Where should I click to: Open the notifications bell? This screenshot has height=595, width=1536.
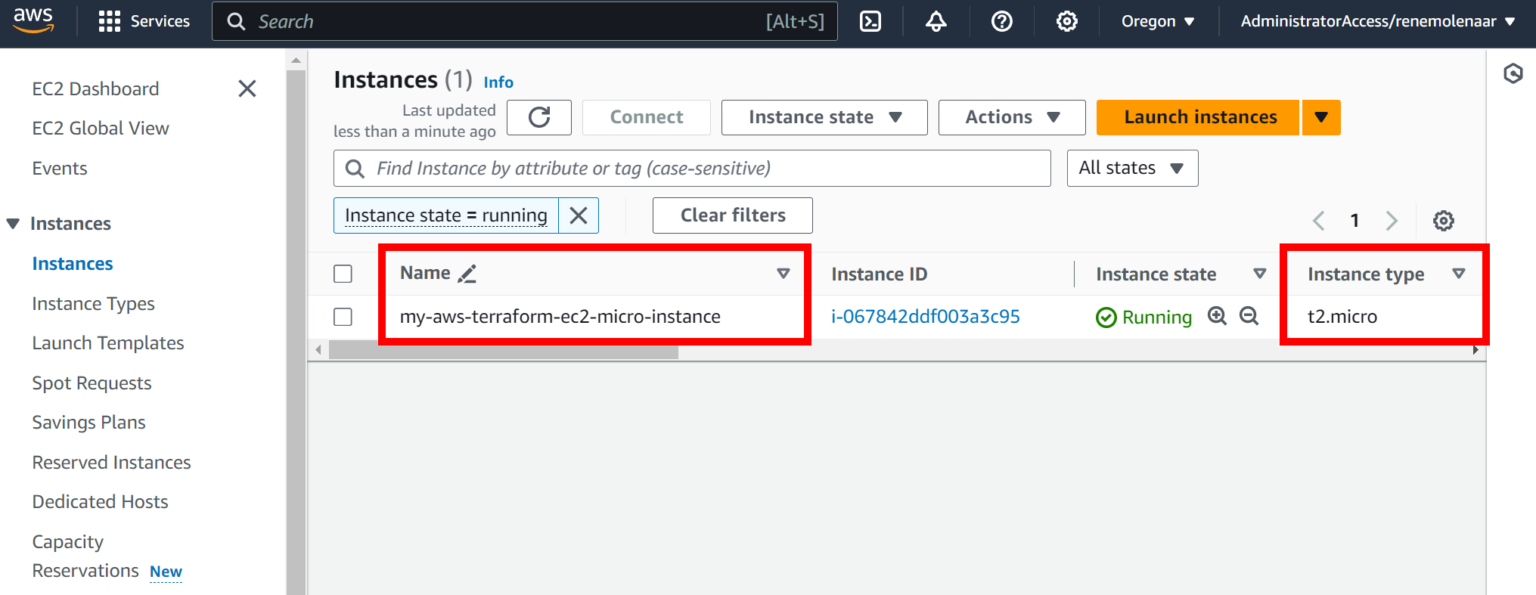pos(935,20)
